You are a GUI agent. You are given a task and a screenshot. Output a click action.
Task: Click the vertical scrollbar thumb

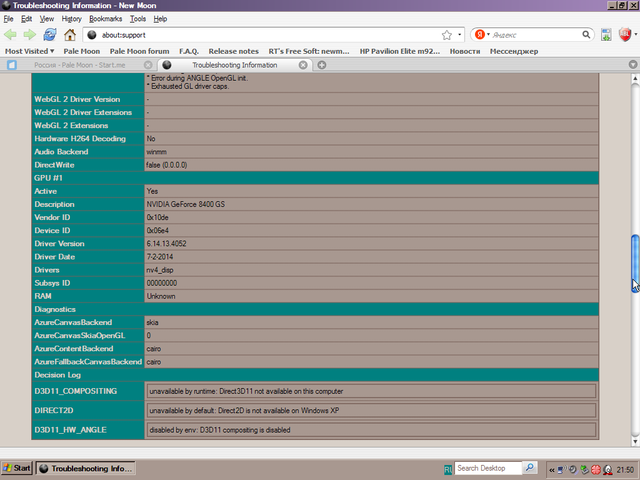635,263
